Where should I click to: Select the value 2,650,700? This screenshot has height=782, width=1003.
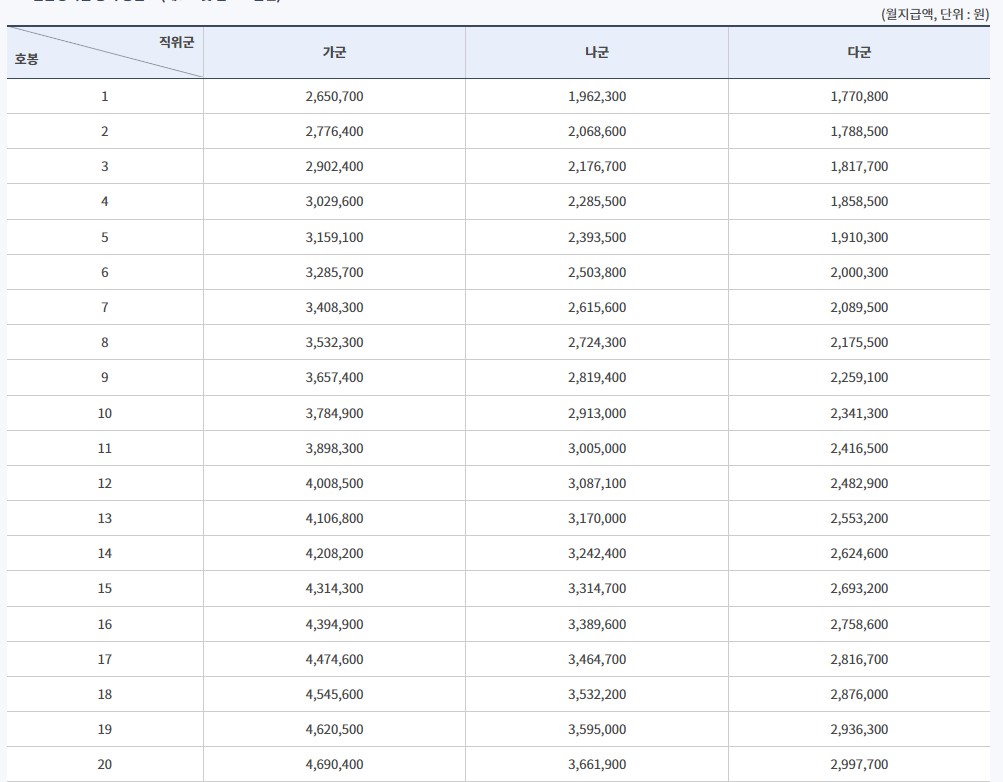pos(335,97)
